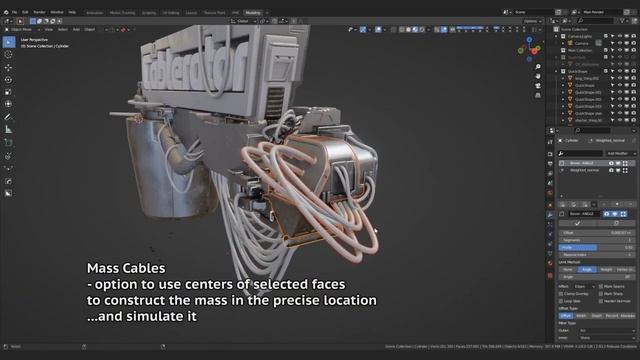Click the outliner search field
Image resolution: width=640 pixels, height=360 pixels.
pyautogui.click(x=595, y=20)
